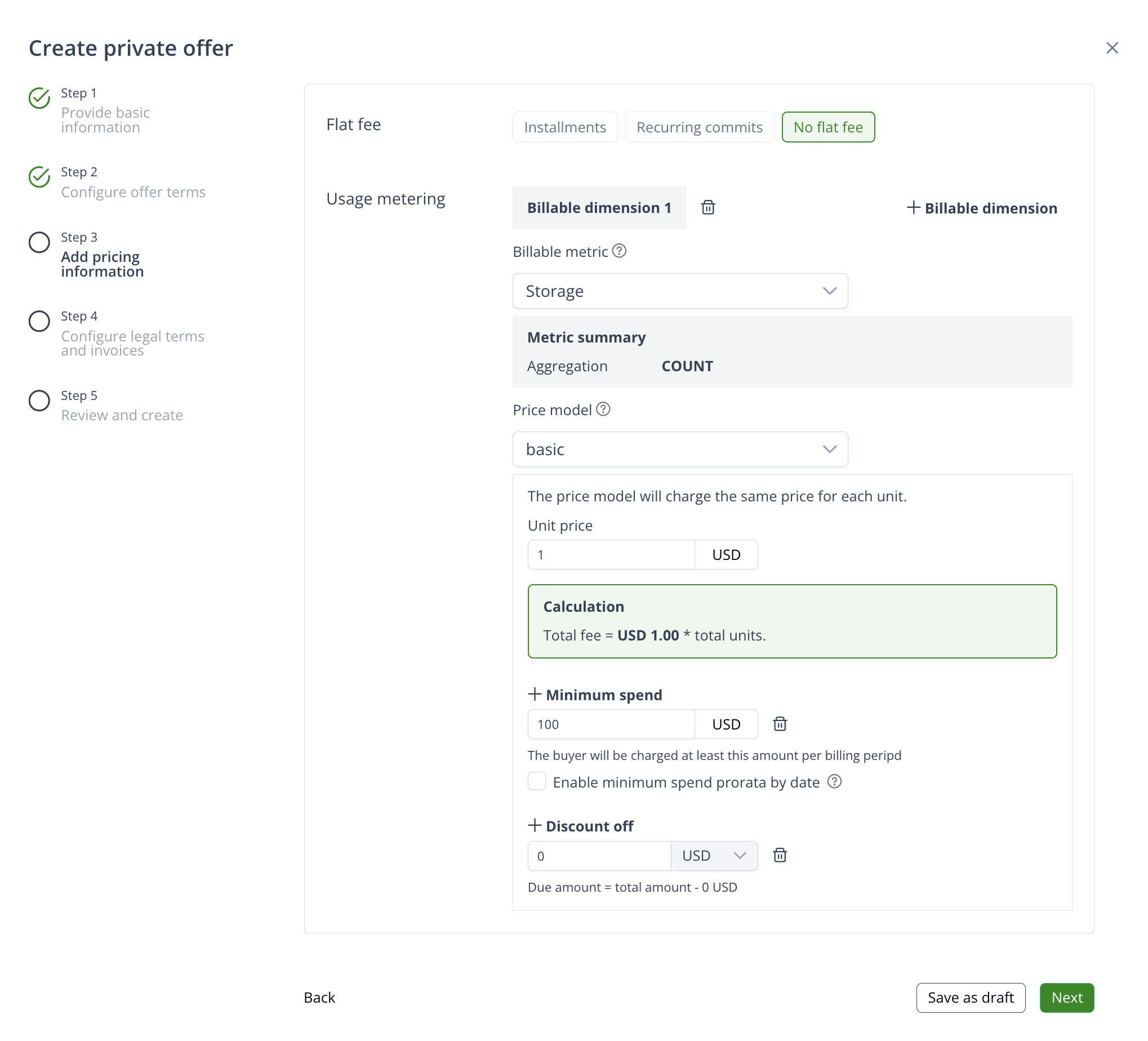Select the Billable dimension 1 tab
The image size is (1148, 1041).
coord(599,208)
